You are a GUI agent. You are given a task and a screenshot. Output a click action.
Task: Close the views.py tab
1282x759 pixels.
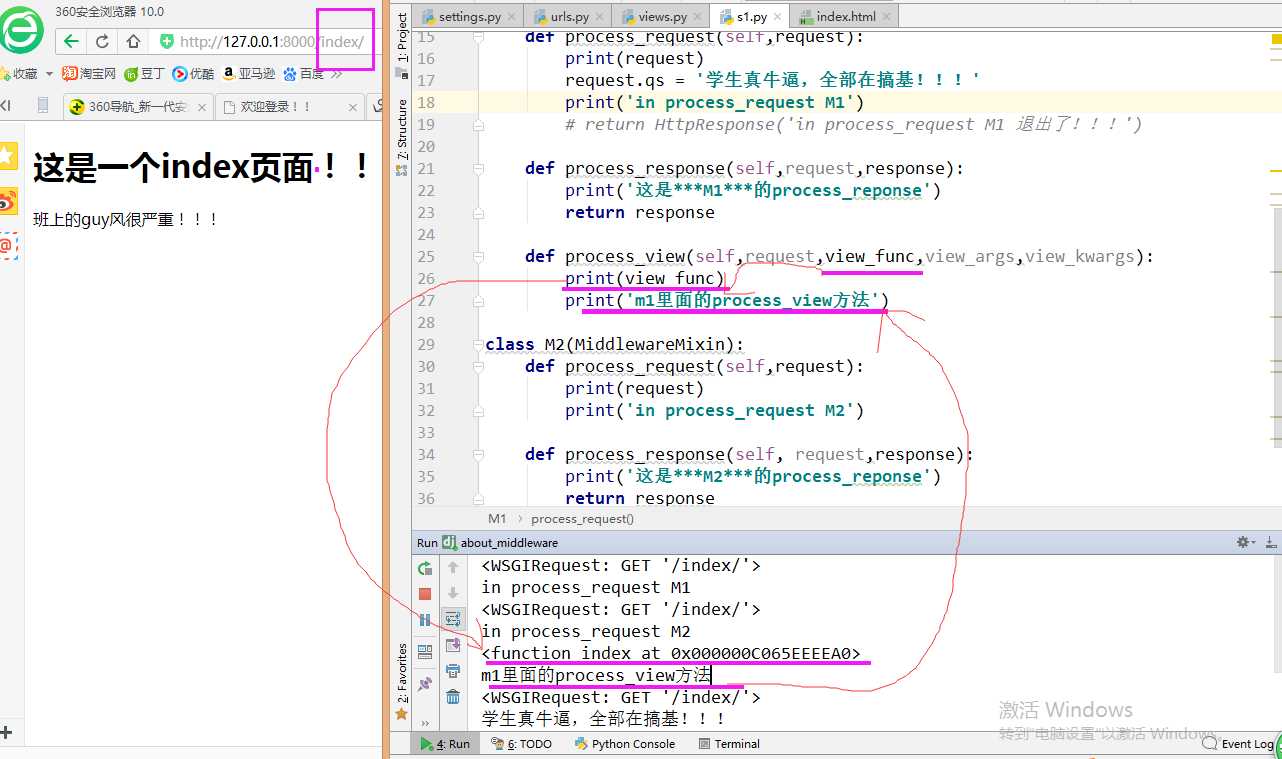click(x=696, y=17)
